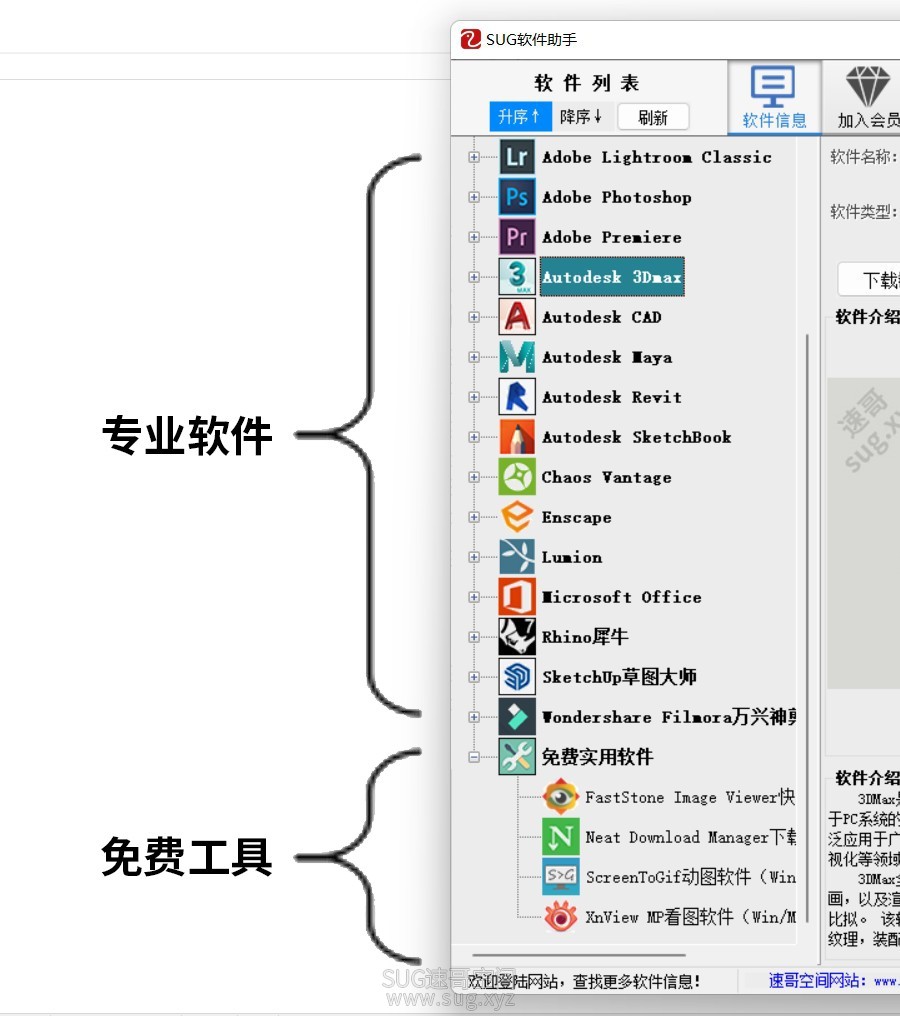Select Autodesk SketchBook in the list
The image size is (900, 1016).
[x=636, y=437]
